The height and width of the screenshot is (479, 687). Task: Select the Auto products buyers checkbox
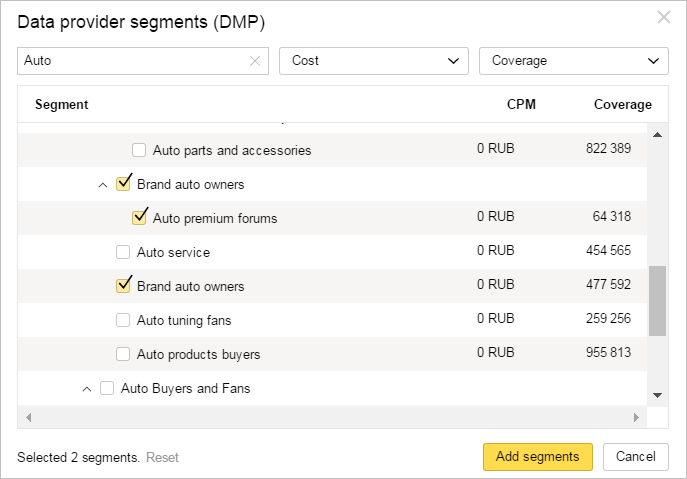point(123,354)
